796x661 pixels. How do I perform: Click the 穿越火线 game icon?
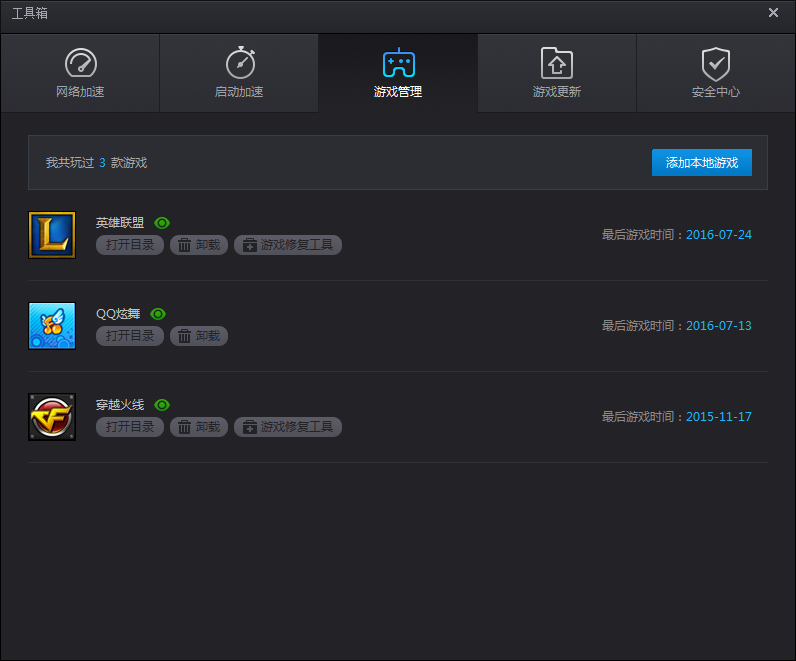[x=52, y=417]
